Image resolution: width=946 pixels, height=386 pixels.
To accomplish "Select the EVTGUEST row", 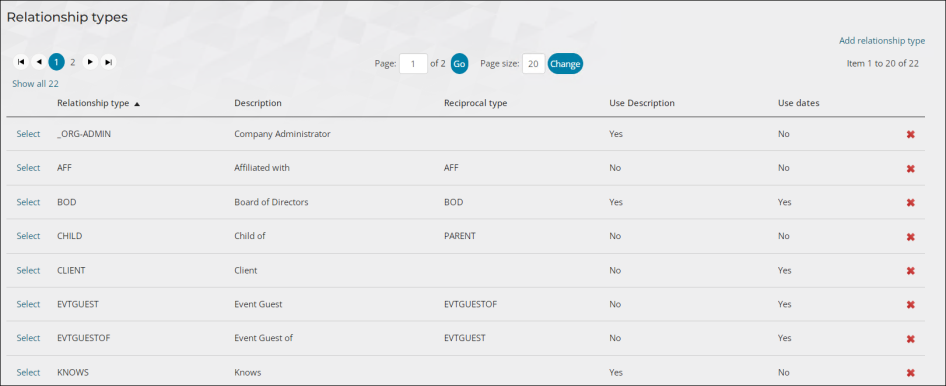I will (28, 304).
